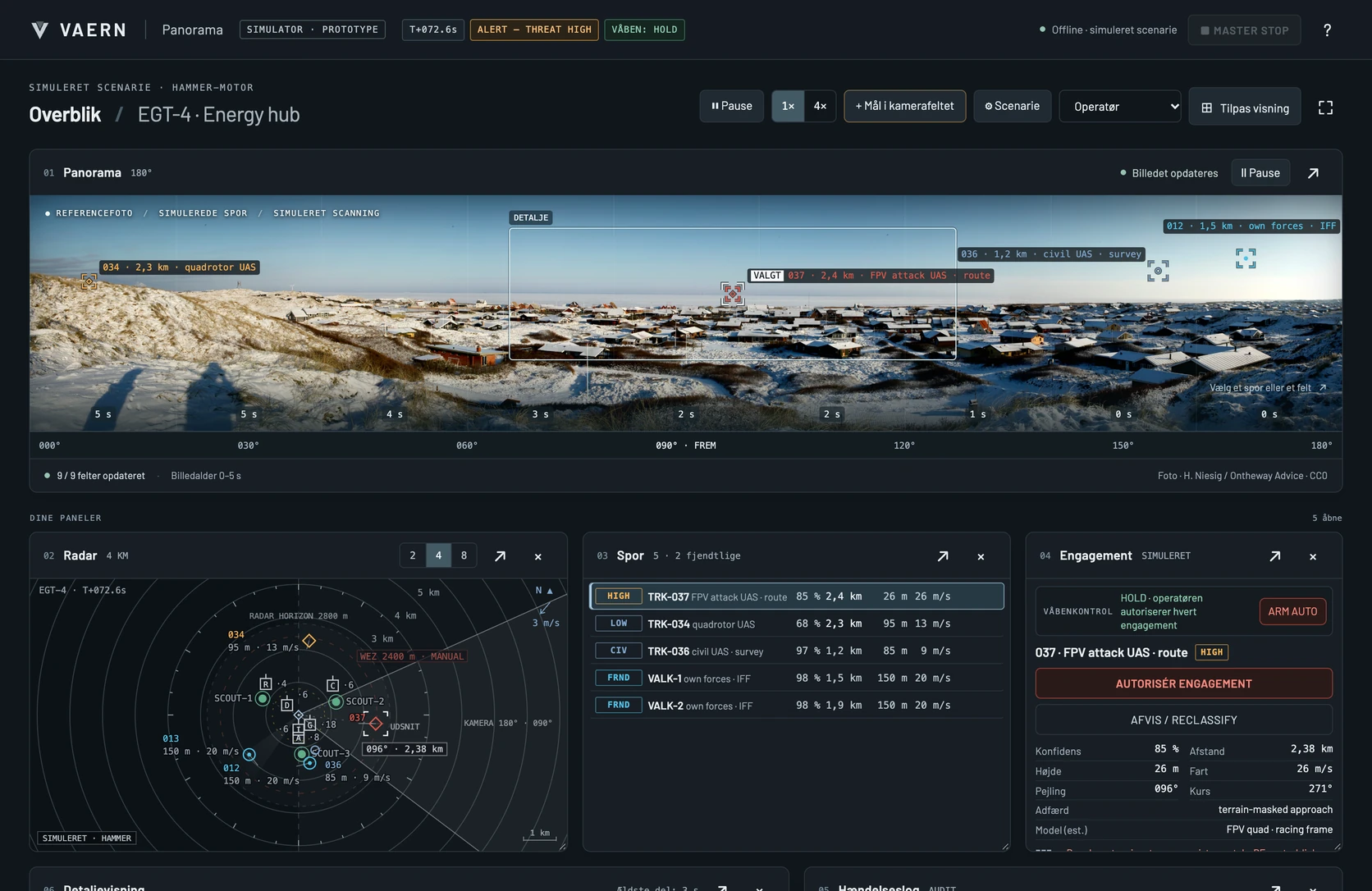The image size is (1372, 891).
Task: Click AUTORISÉR ENGAGEMENT button
Action: point(1183,683)
